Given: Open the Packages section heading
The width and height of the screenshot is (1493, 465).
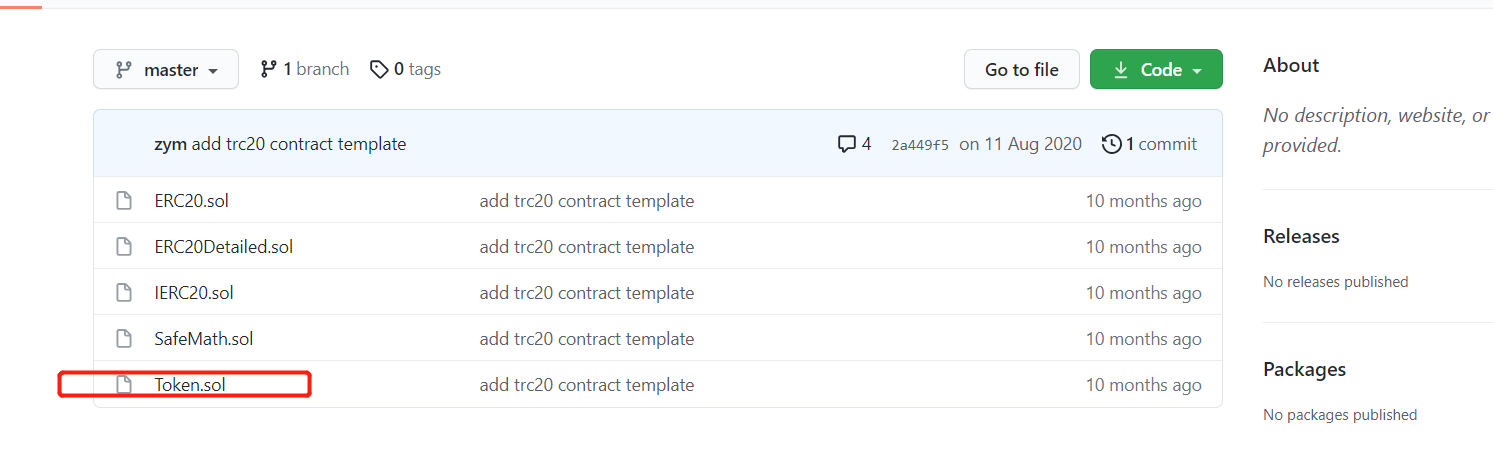Looking at the screenshot, I should 1304,369.
